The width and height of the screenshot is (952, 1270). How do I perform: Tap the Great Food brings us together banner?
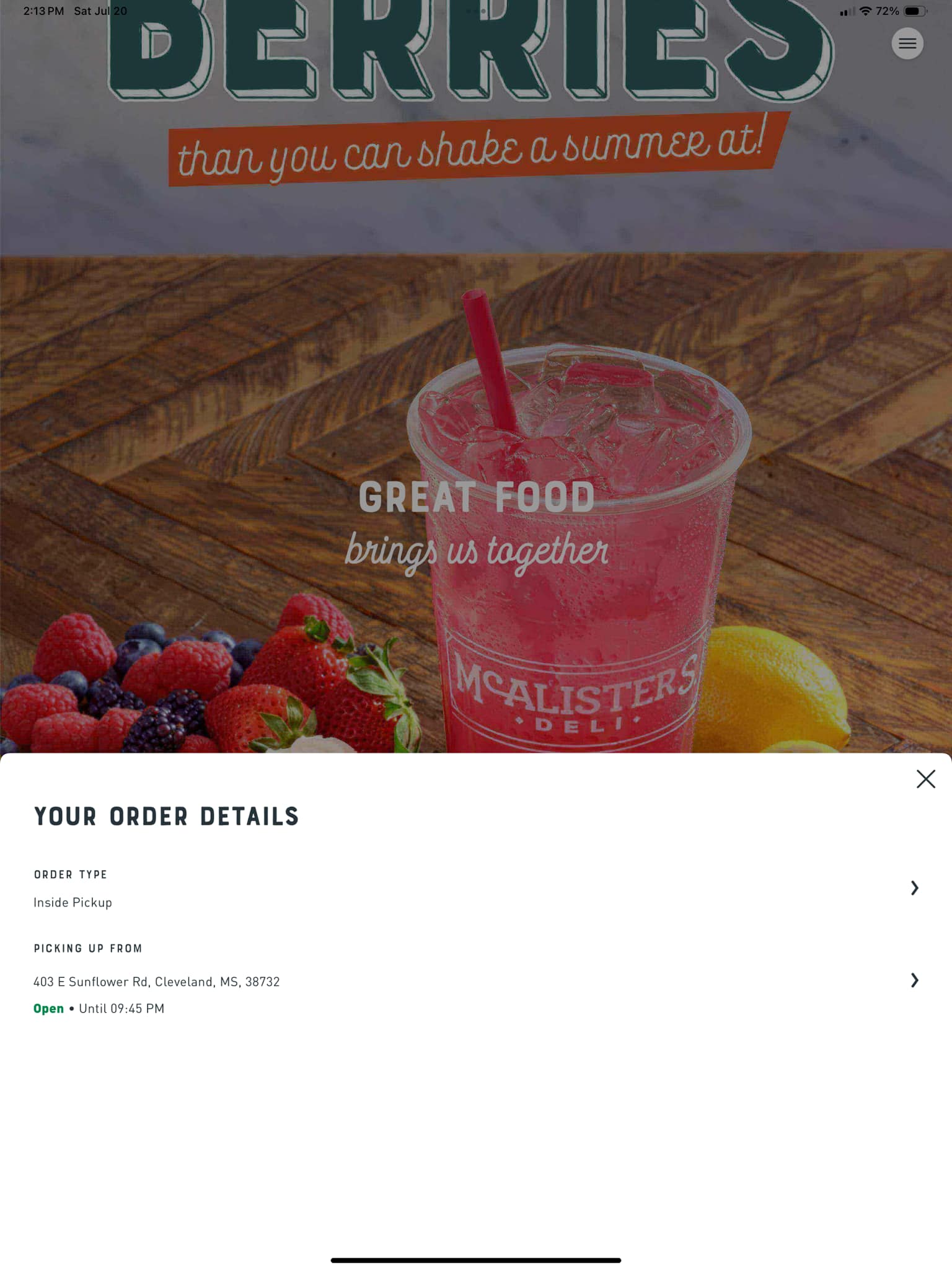point(477,526)
